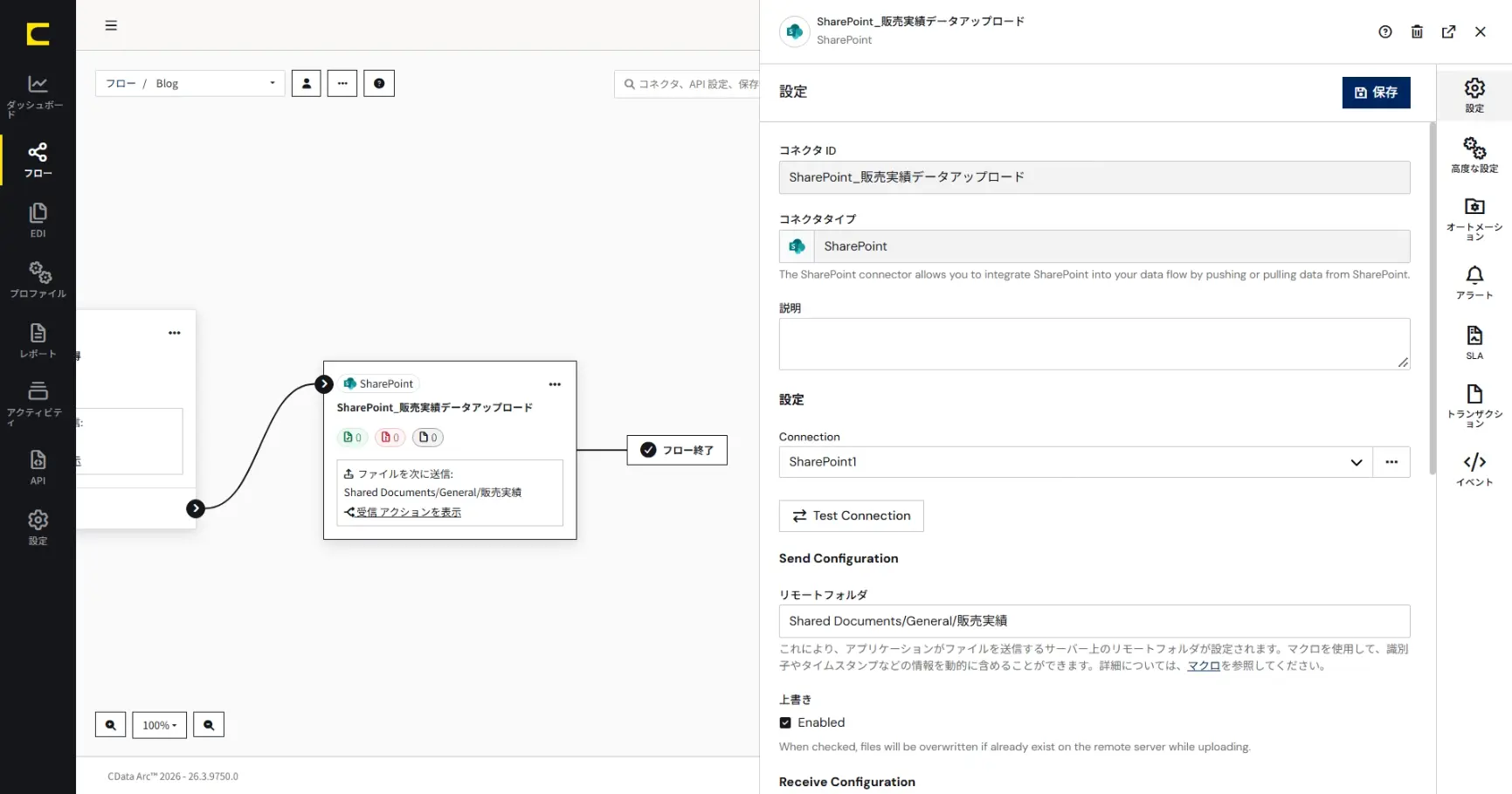Screen dimensions: 1512x794
Task: Switch to イベント tab
Action: tap(1474, 469)
